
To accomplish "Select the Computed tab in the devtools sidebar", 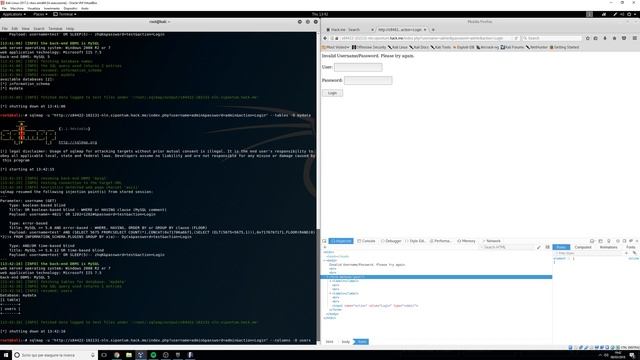I will pyautogui.click(x=583, y=247).
